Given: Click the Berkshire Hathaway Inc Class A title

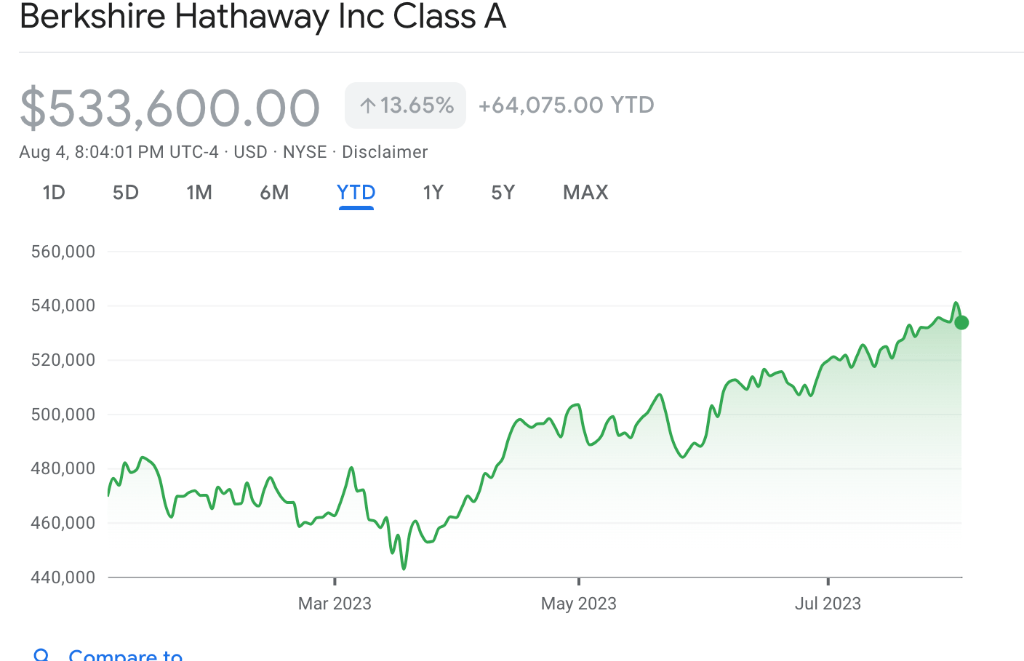Looking at the screenshot, I should click(x=263, y=18).
